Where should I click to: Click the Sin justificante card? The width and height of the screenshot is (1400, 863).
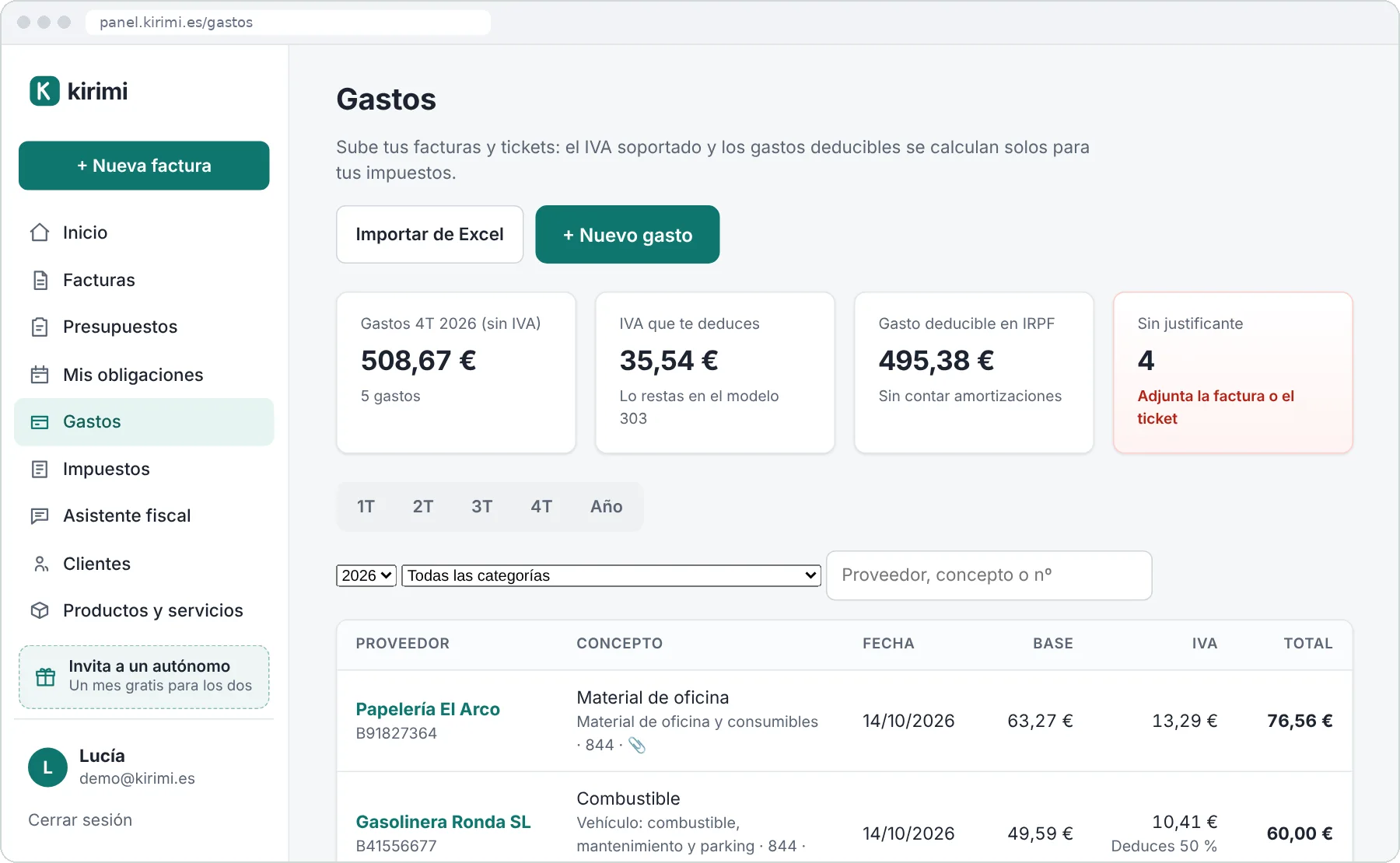(1233, 372)
